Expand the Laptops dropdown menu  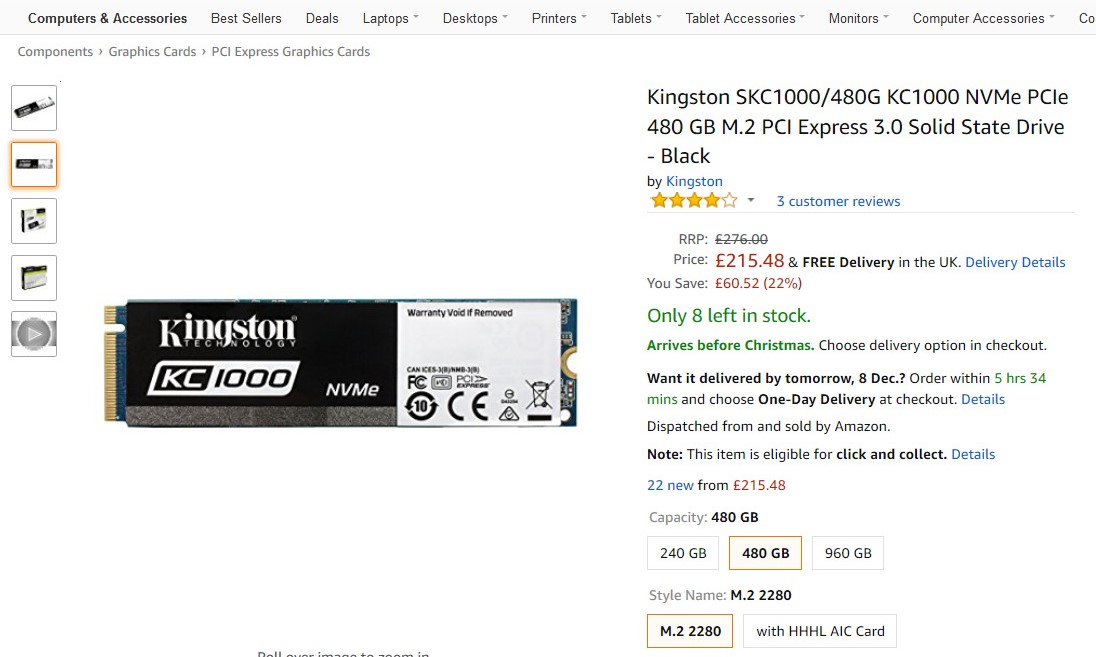(390, 18)
